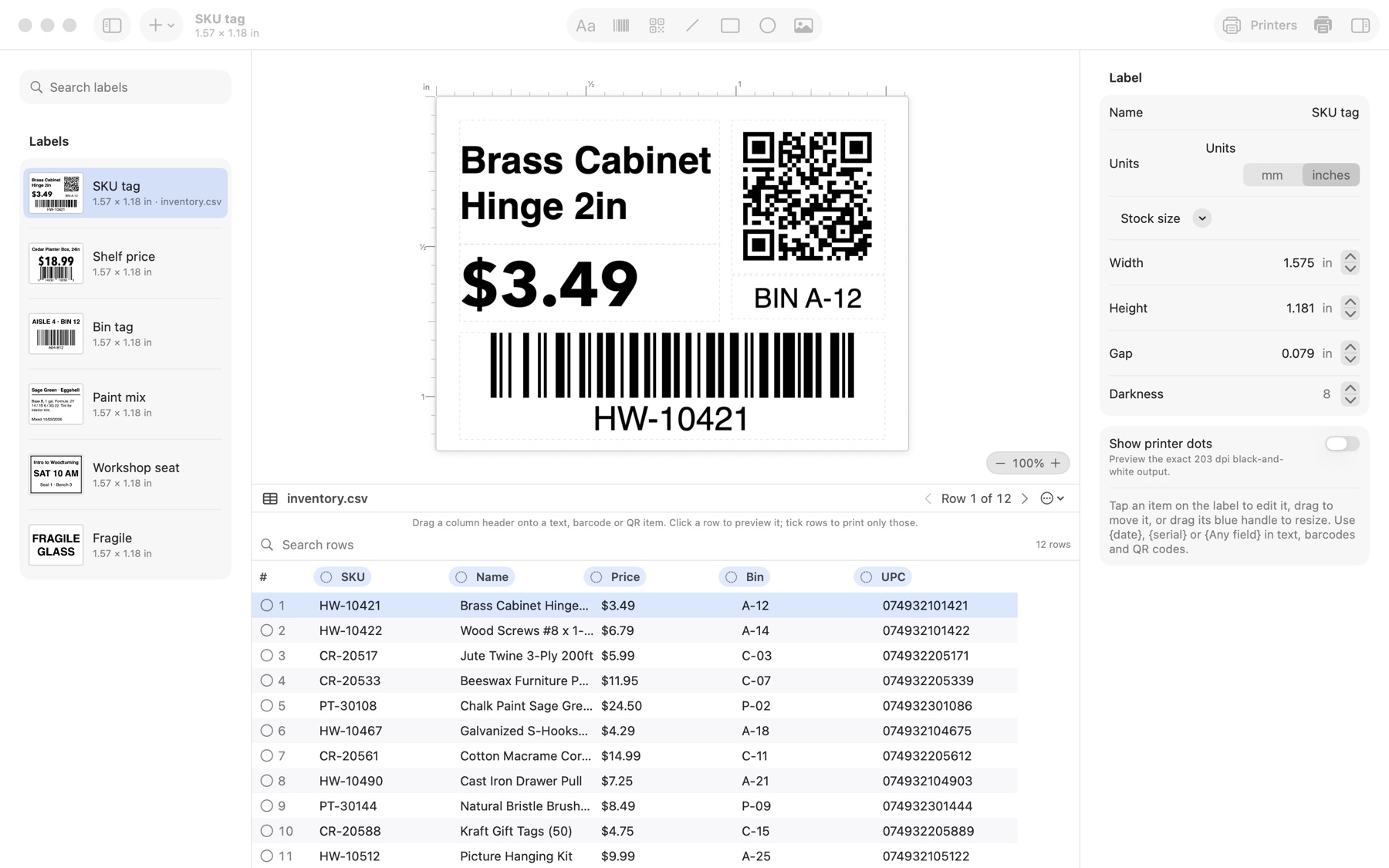Select the Fragile label
This screenshot has height=868, width=1389.
coord(125,545)
